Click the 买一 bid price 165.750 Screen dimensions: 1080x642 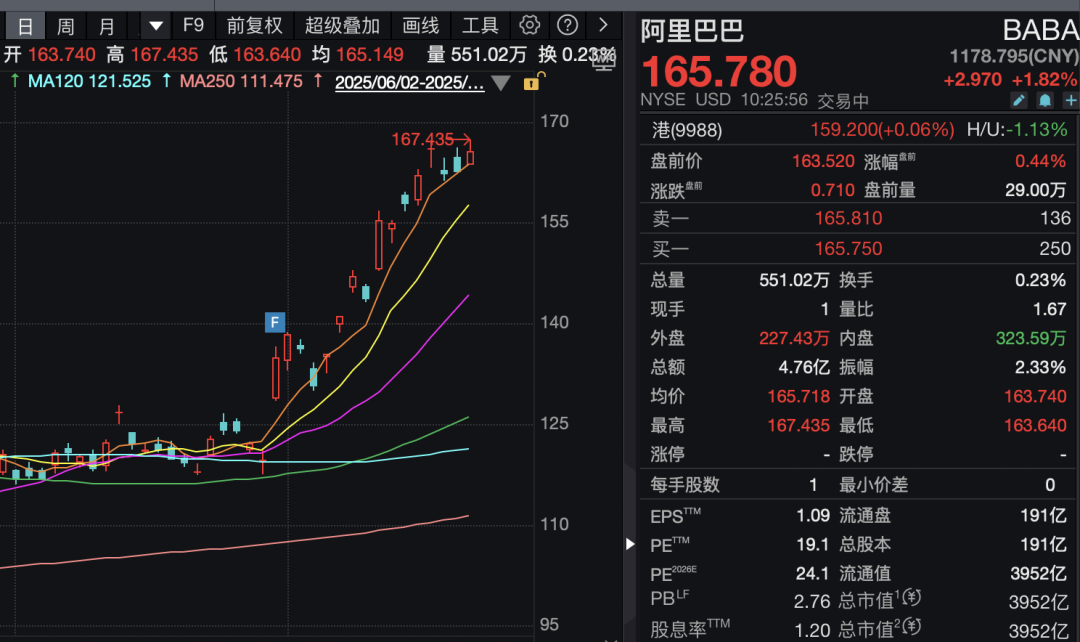pyautogui.click(x=849, y=249)
